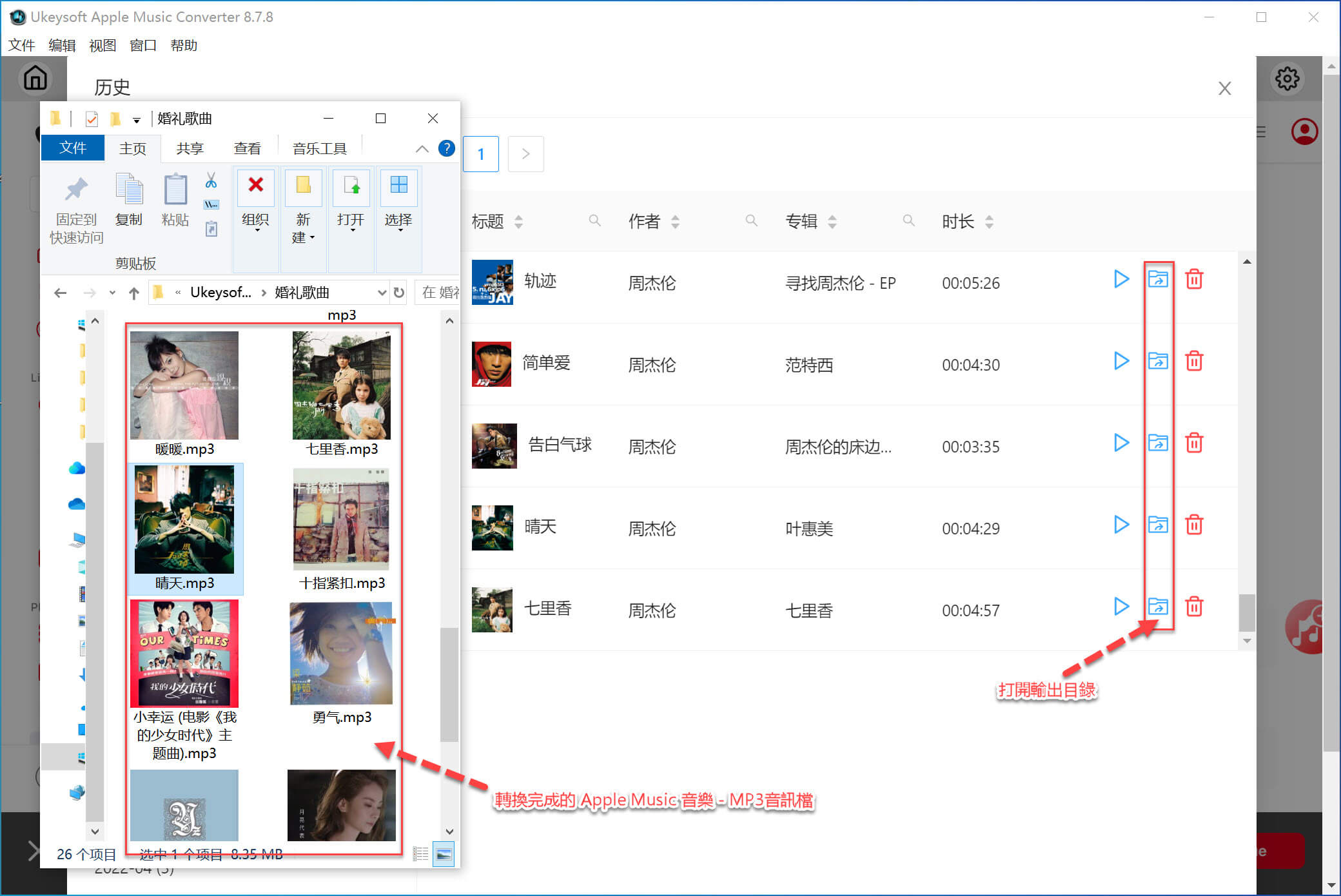Image resolution: width=1341 pixels, height=896 pixels.
Task: Select the 勇气.mp3 thumbnail
Action: point(341,653)
